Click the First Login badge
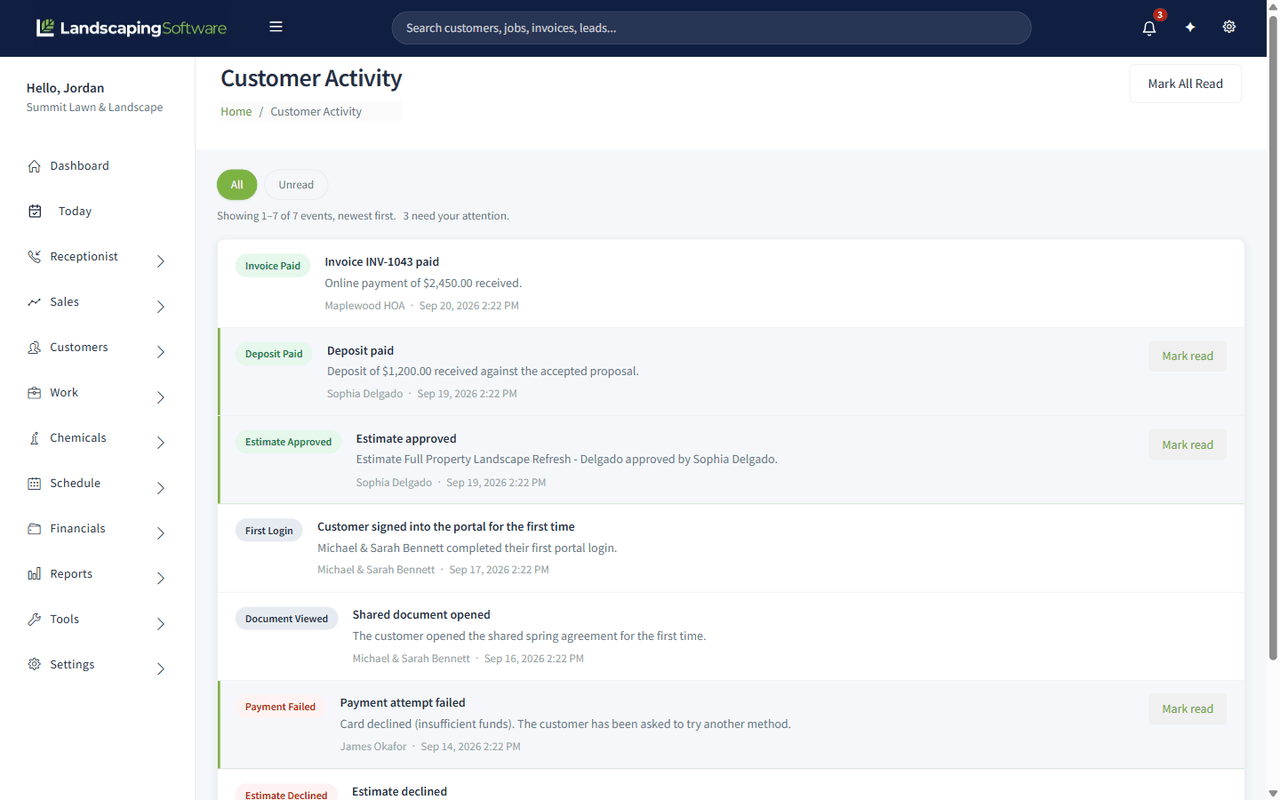This screenshot has width=1280, height=800. [x=269, y=531]
